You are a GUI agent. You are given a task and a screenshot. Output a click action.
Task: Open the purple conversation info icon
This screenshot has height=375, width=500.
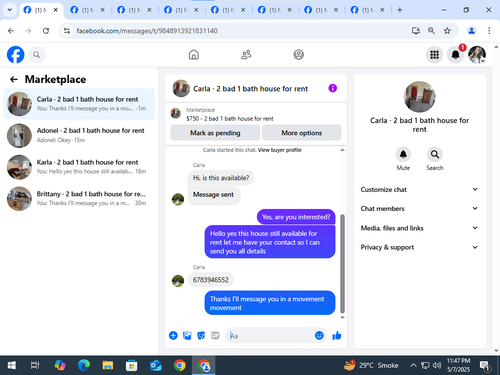pos(332,88)
